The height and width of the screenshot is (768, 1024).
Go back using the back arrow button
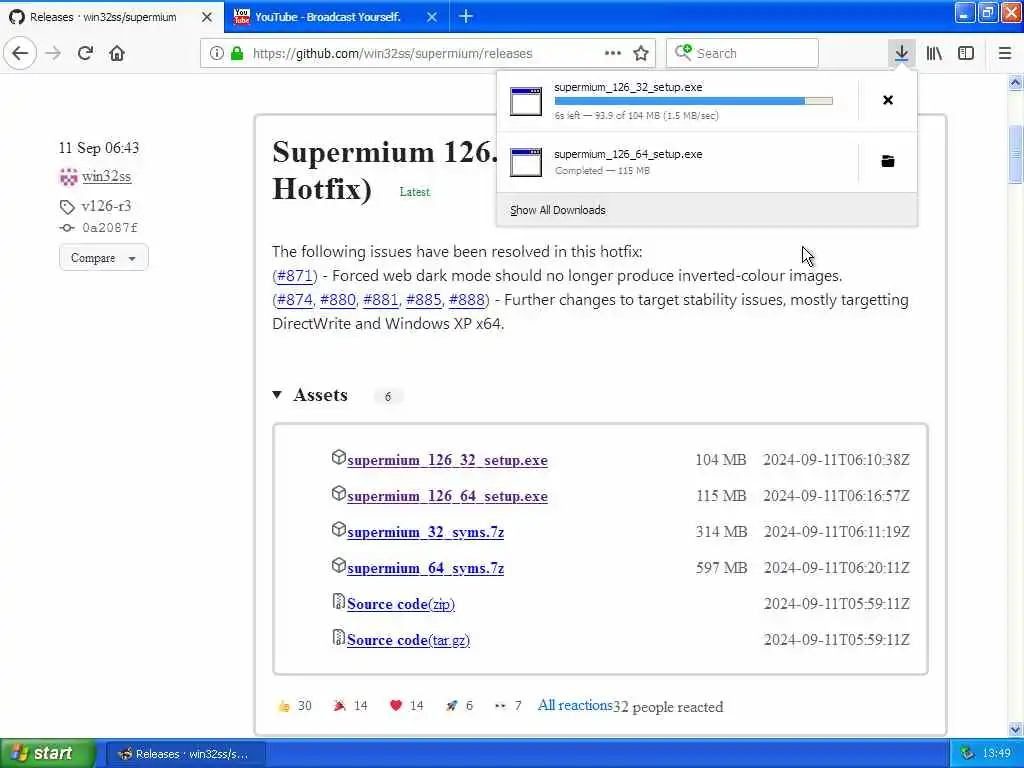tap(20, 53)
